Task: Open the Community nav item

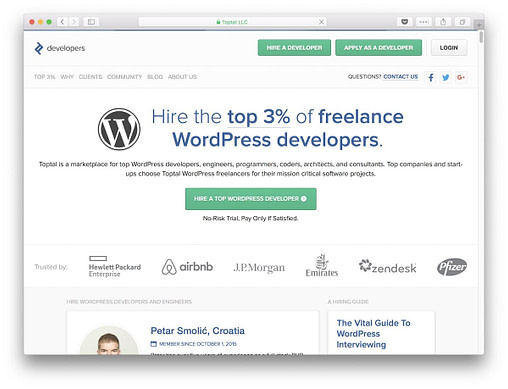Action: click(124, 77)
